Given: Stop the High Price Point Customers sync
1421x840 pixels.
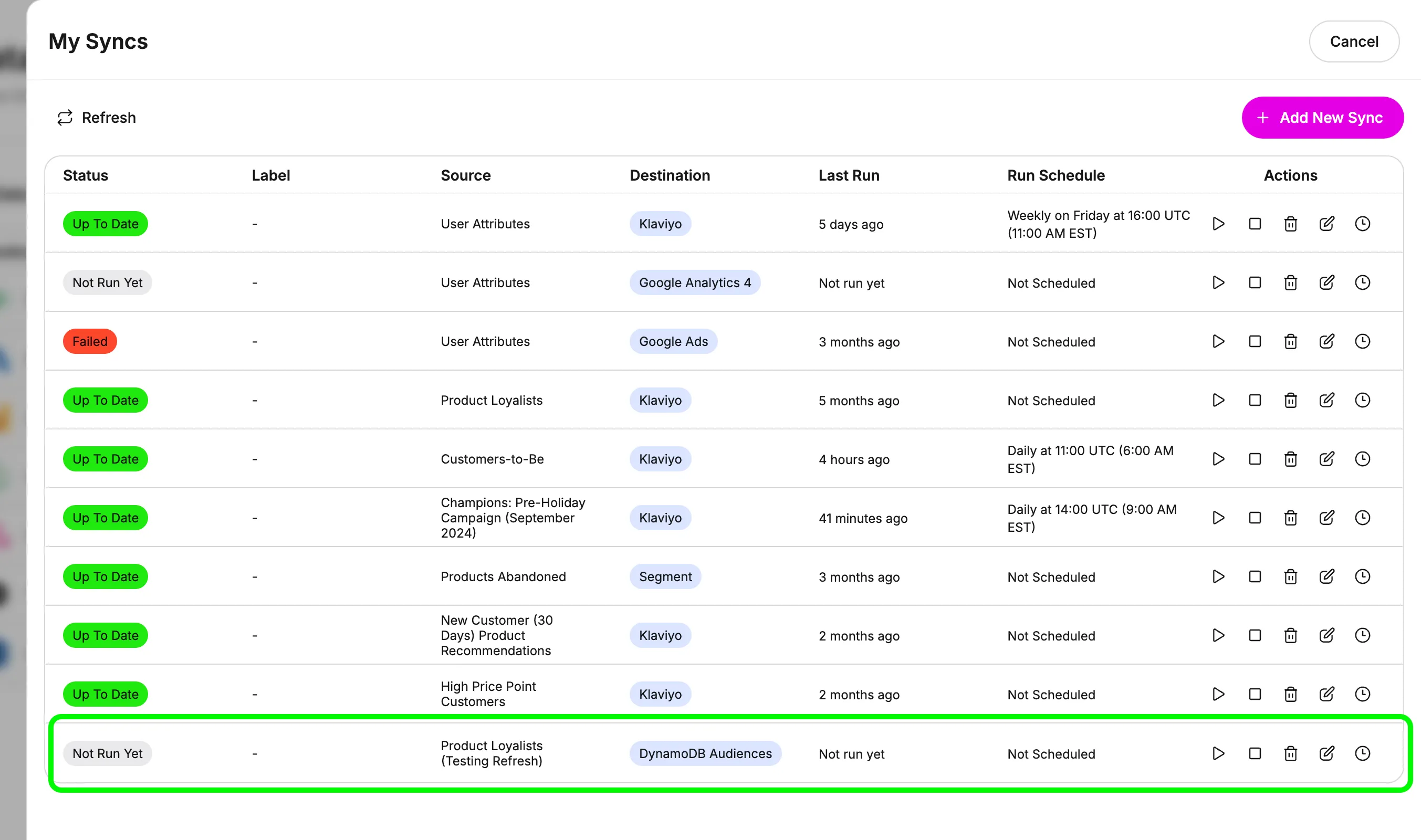Looking at the screenshot, I should [x=1255, y=694].
